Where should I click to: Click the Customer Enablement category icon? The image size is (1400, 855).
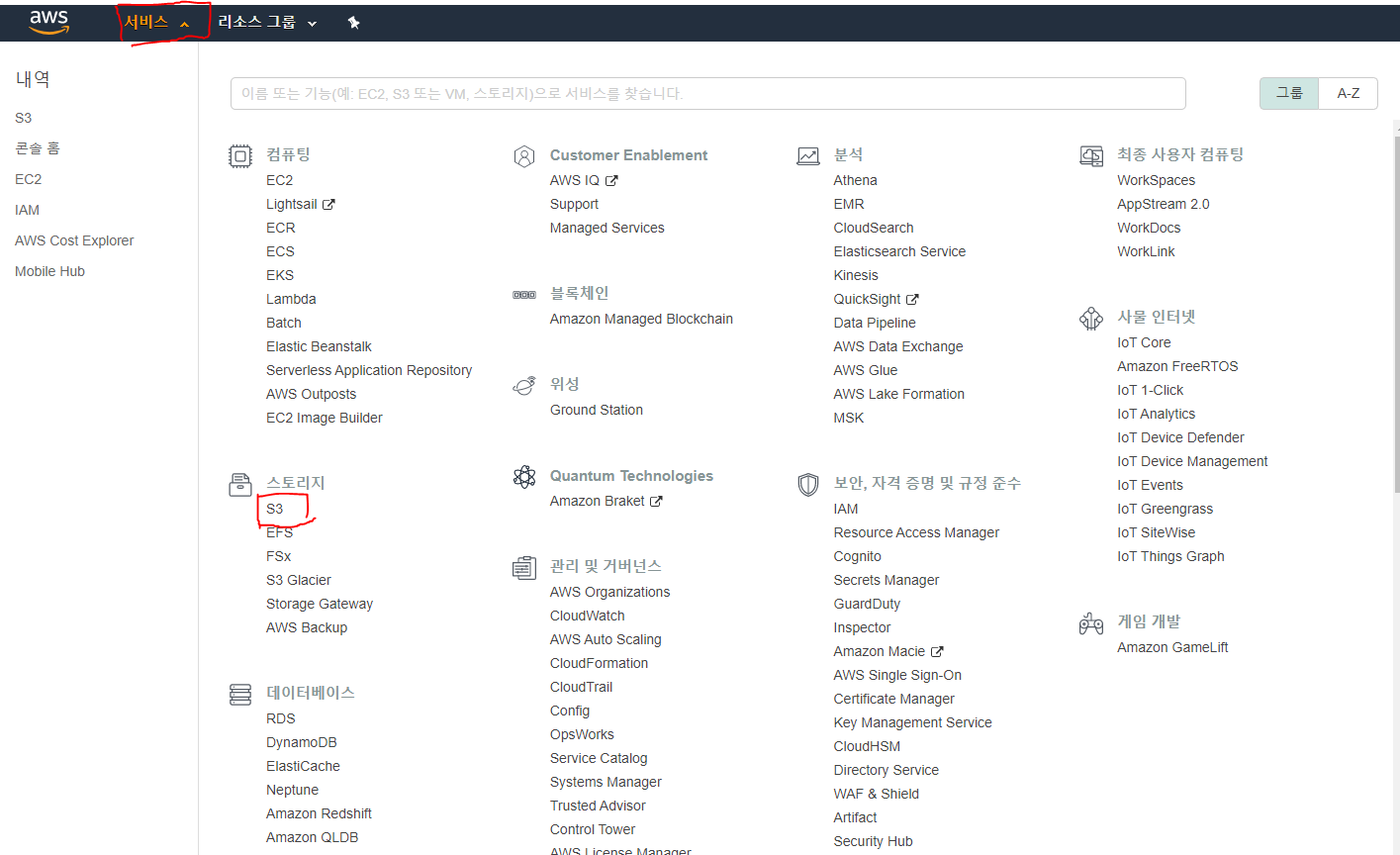click(x=524, y=155)
